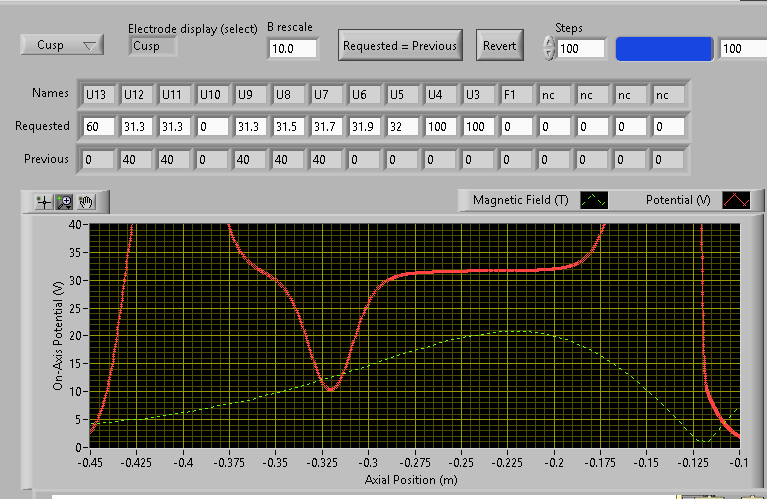Click the Steps numeric input field
Image resolution: width=767 pixels, height=499 pixels.
582,48
